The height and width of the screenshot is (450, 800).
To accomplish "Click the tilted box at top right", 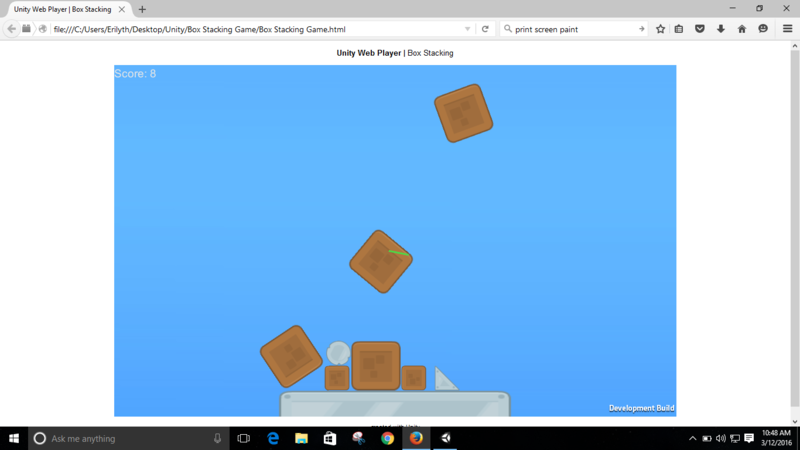I will click(x=463, y=113).
